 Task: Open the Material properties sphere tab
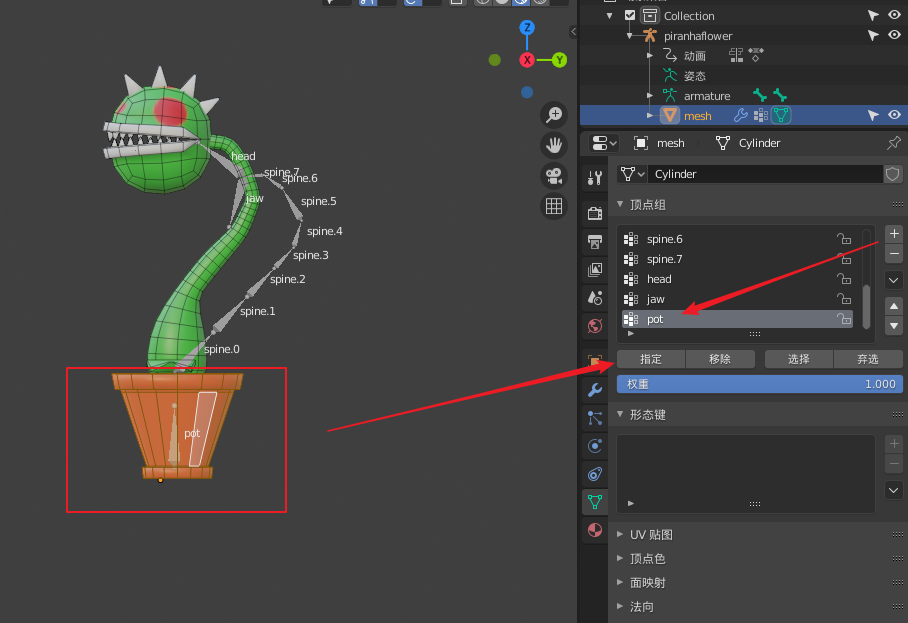click(x=595, y=530)
